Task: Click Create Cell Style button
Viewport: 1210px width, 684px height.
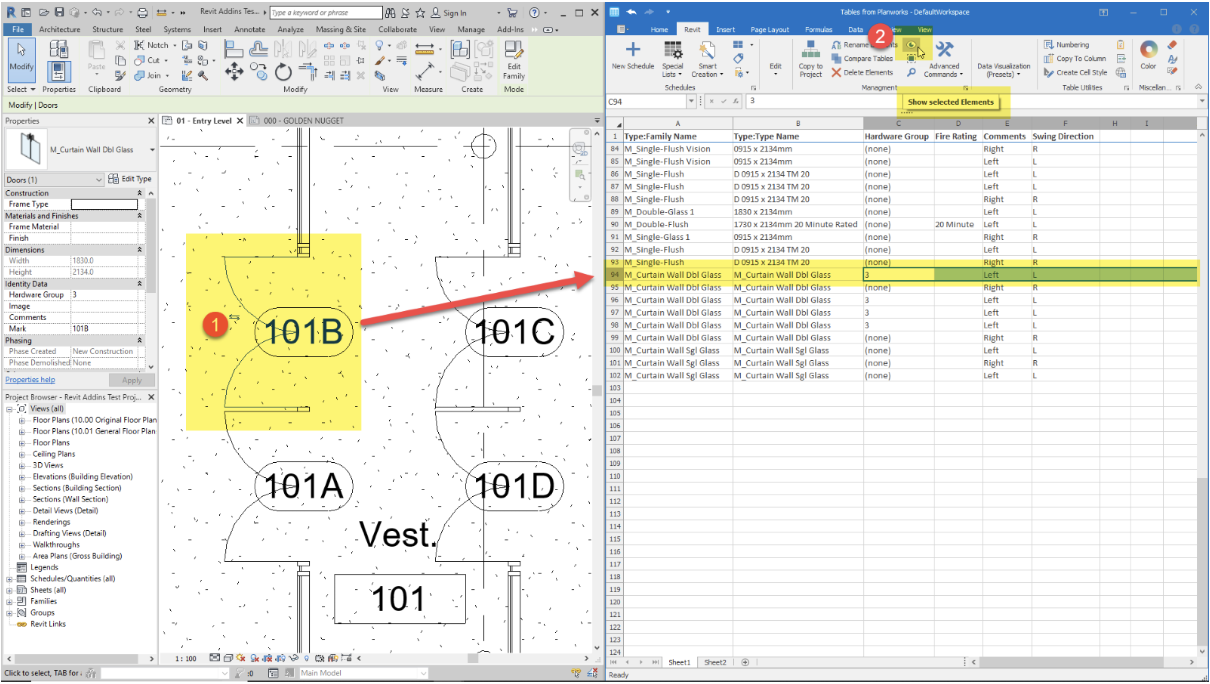Action: (1075, 72)
